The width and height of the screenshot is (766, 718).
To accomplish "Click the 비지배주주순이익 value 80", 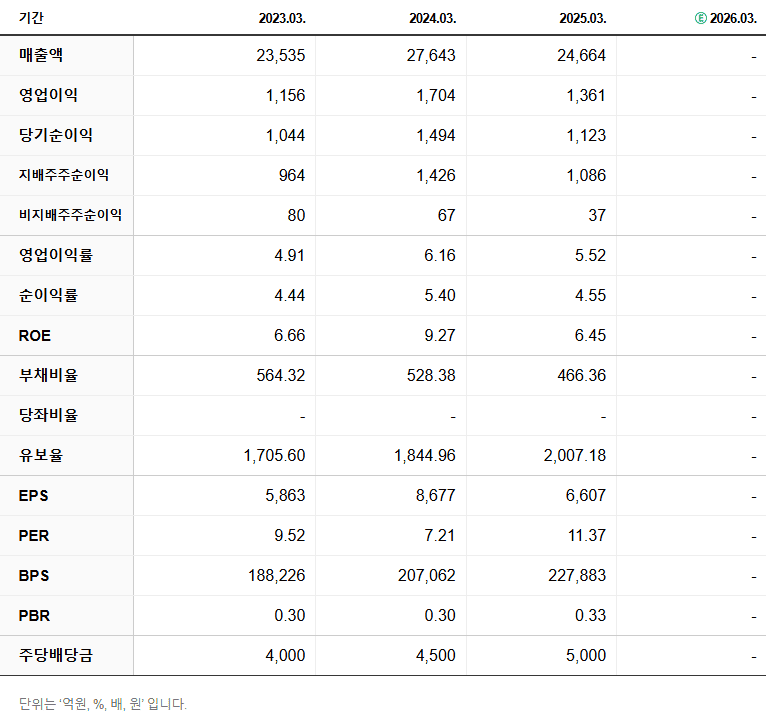I will pos(297,215).
